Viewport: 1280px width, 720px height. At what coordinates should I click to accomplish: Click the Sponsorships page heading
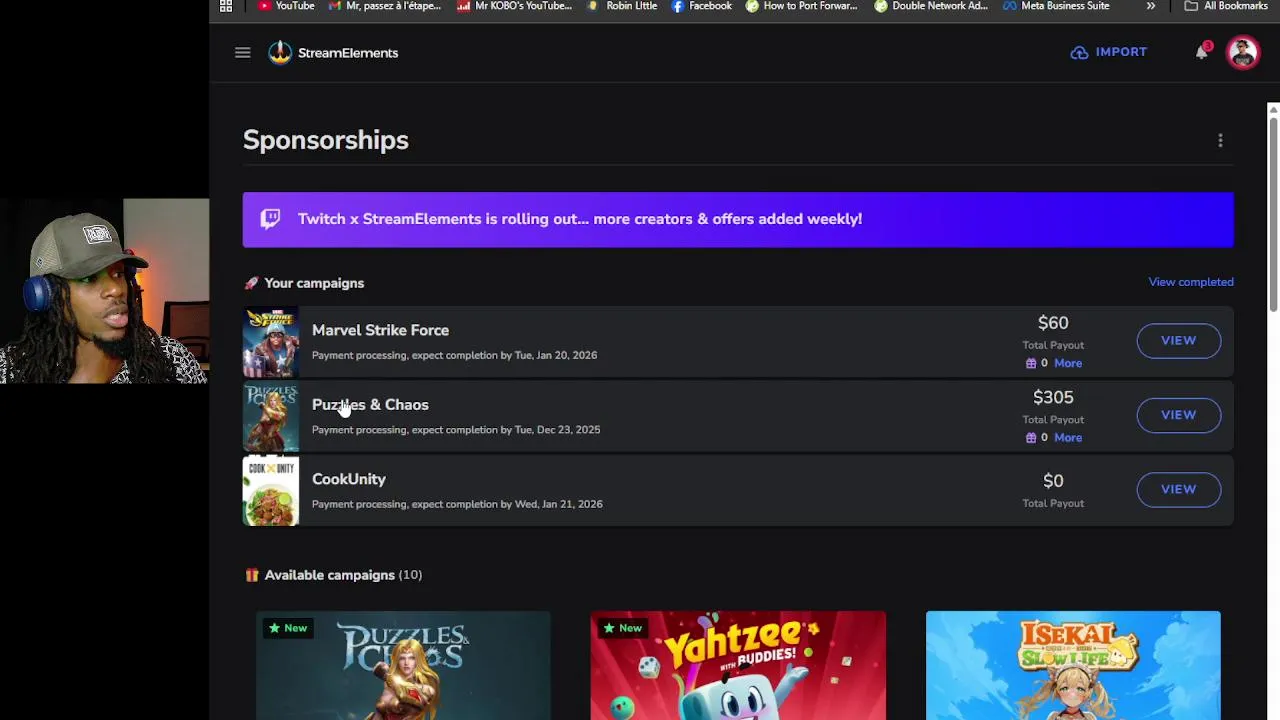[326, 140]
